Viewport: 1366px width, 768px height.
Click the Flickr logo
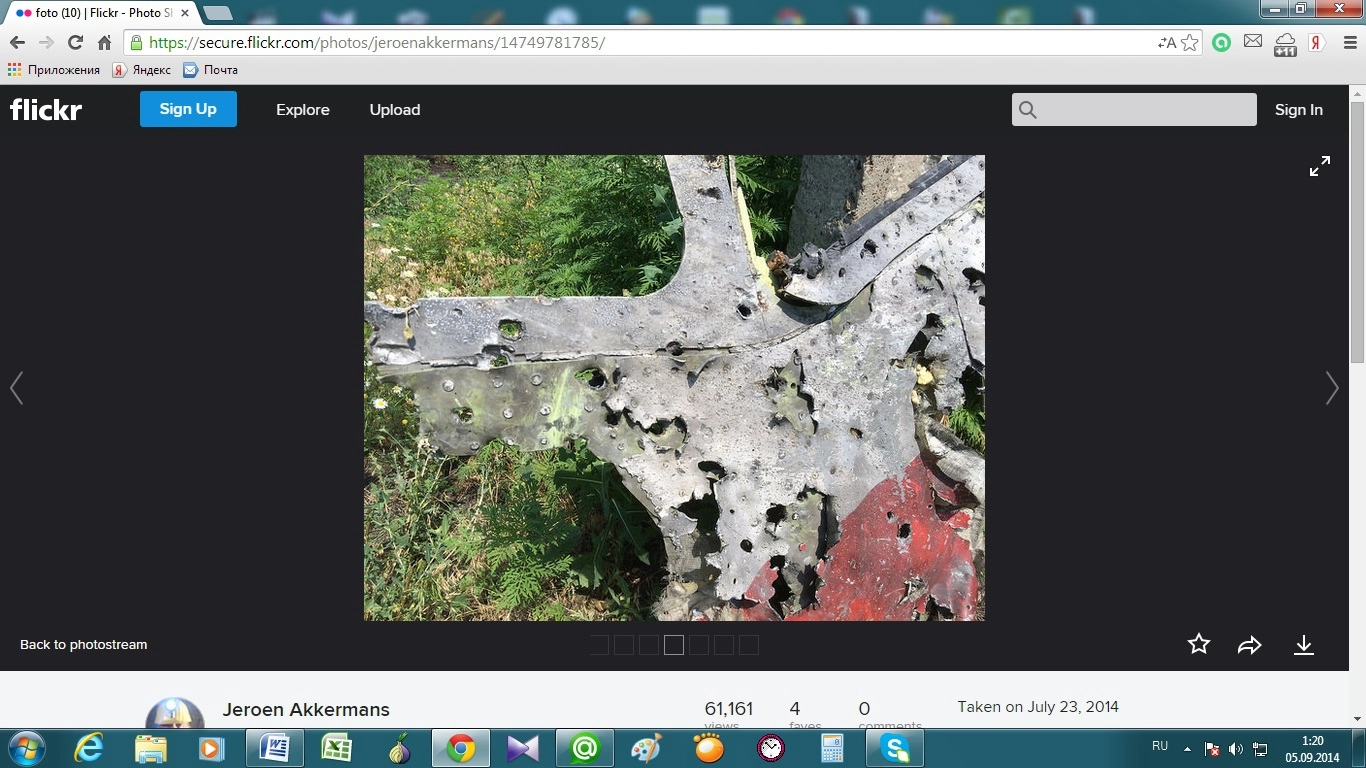point(46,110)
